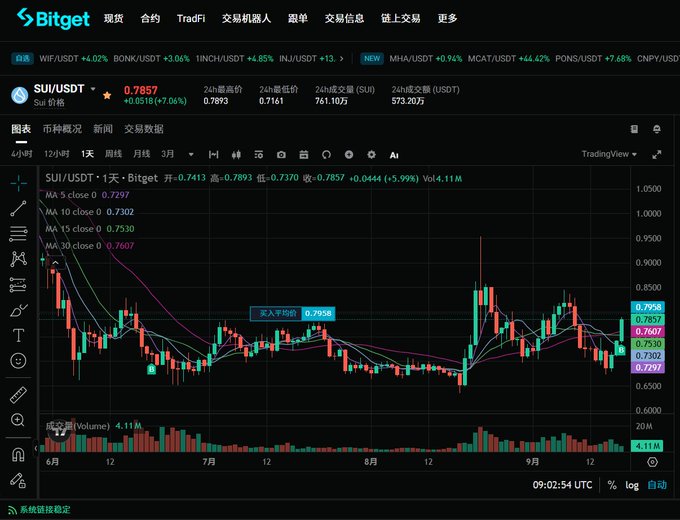Open the indicators list icon
The image size is (680, 520).
click(x=258, y=155)
